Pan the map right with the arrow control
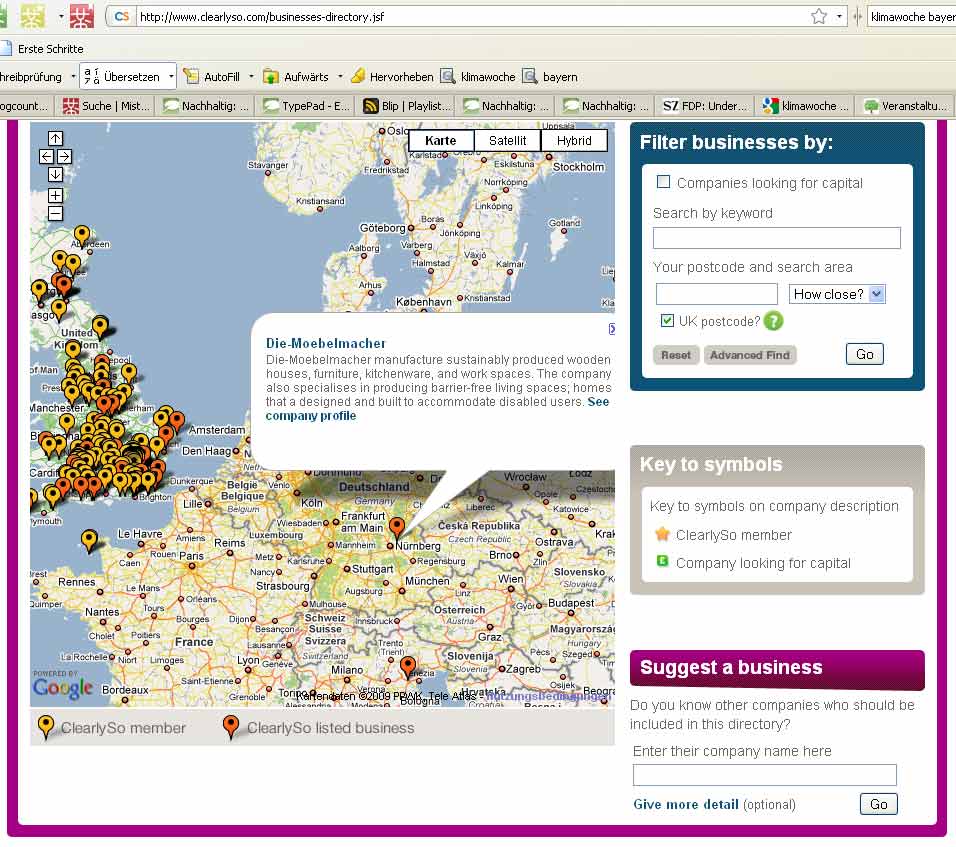This screenshot has width=956, height=847. pos(64,157)
